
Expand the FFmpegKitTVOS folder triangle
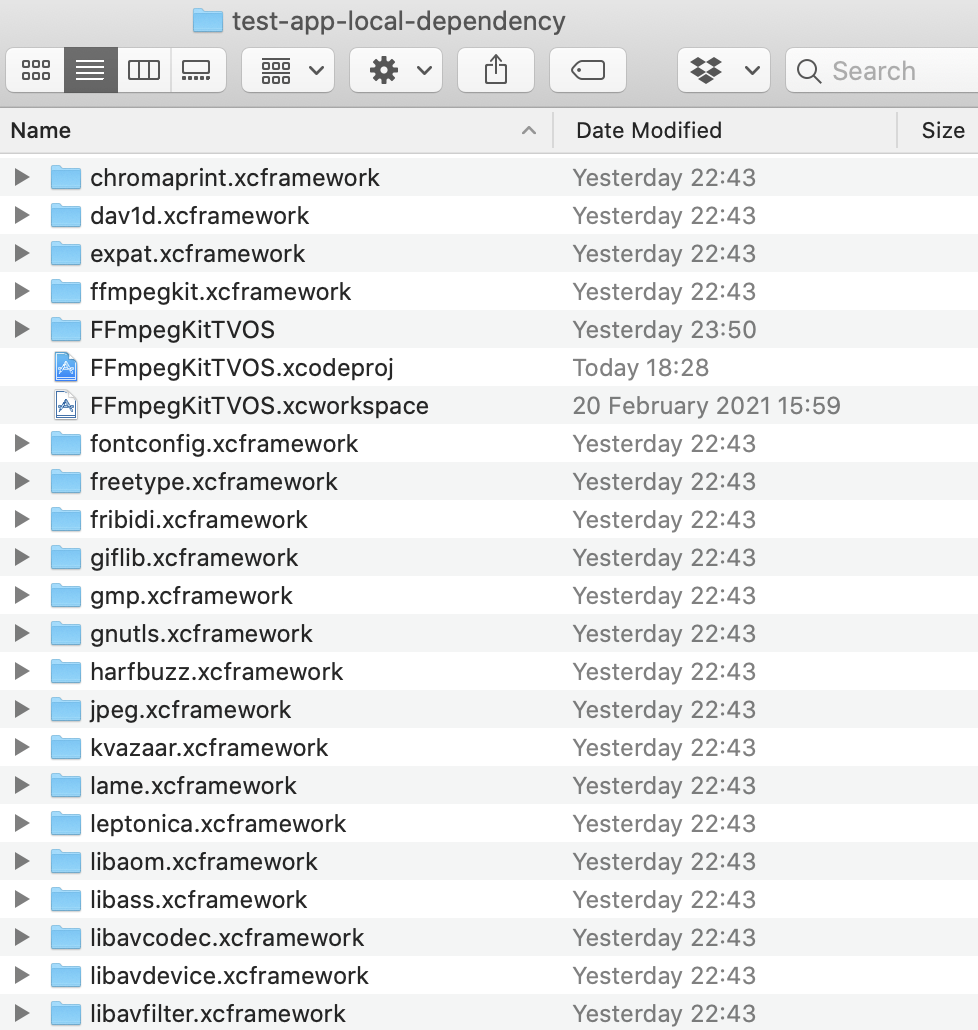22,330
